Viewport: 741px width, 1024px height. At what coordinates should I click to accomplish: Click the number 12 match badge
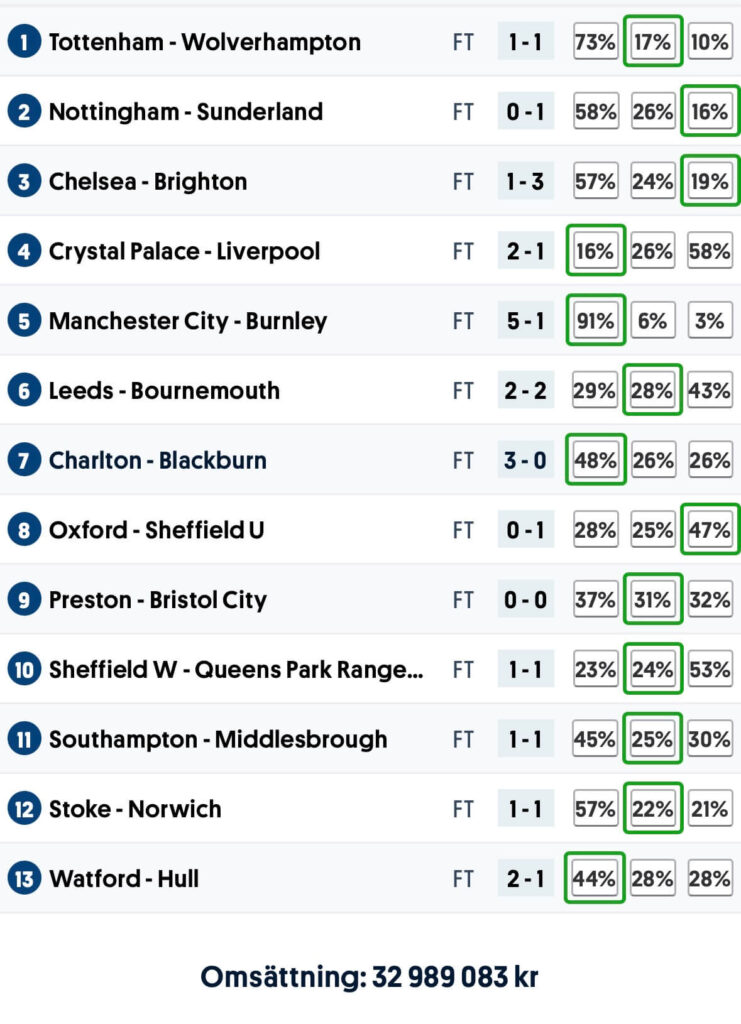[23, 809]
